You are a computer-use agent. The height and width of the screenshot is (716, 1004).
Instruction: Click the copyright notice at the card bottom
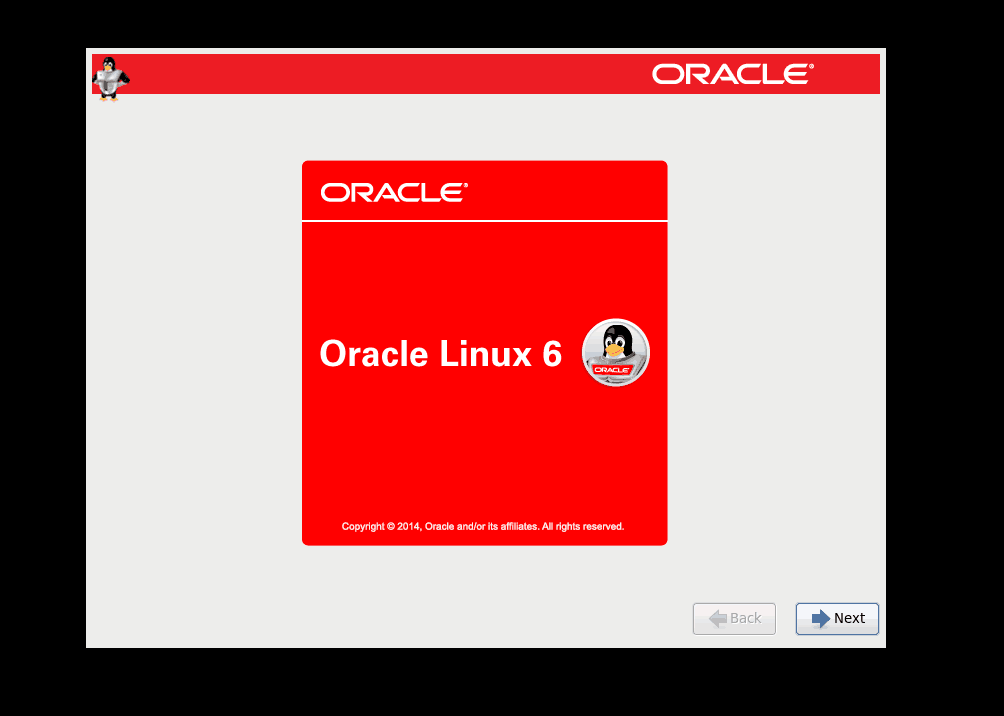(x=483, y=526)
